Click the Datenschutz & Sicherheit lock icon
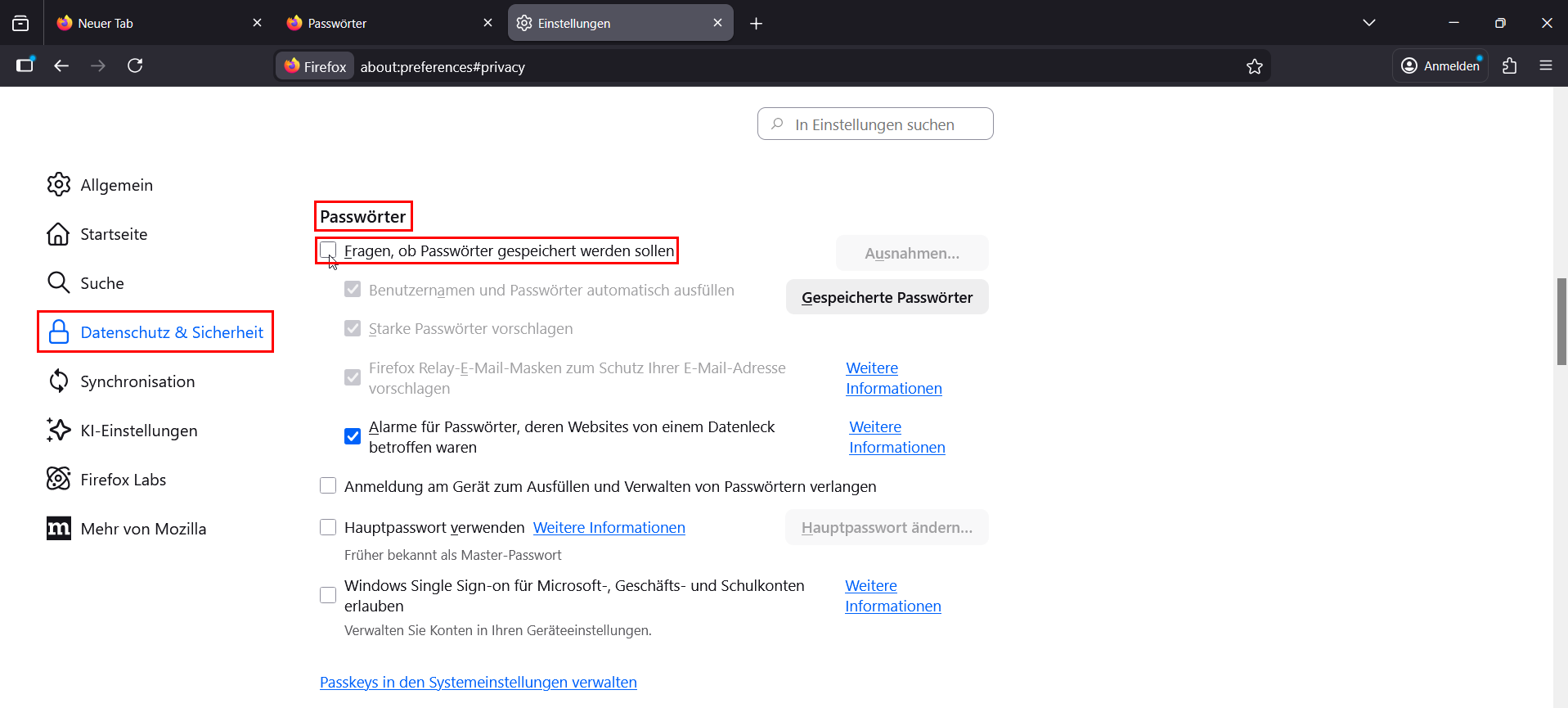Image resolution: width=1568 pixels, height=708 pixels. 59,331
